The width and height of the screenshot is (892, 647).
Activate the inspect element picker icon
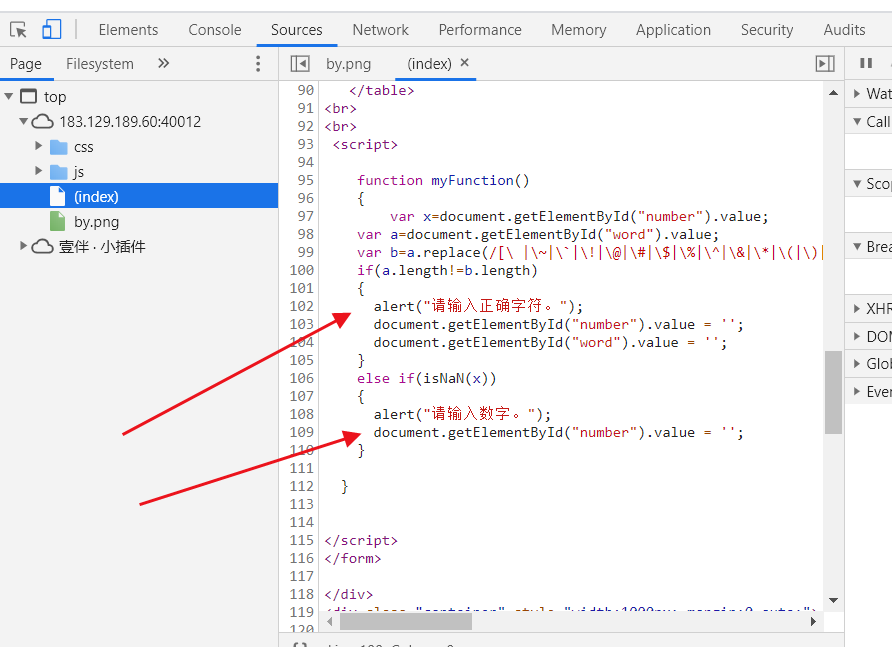tap(18, 30)
